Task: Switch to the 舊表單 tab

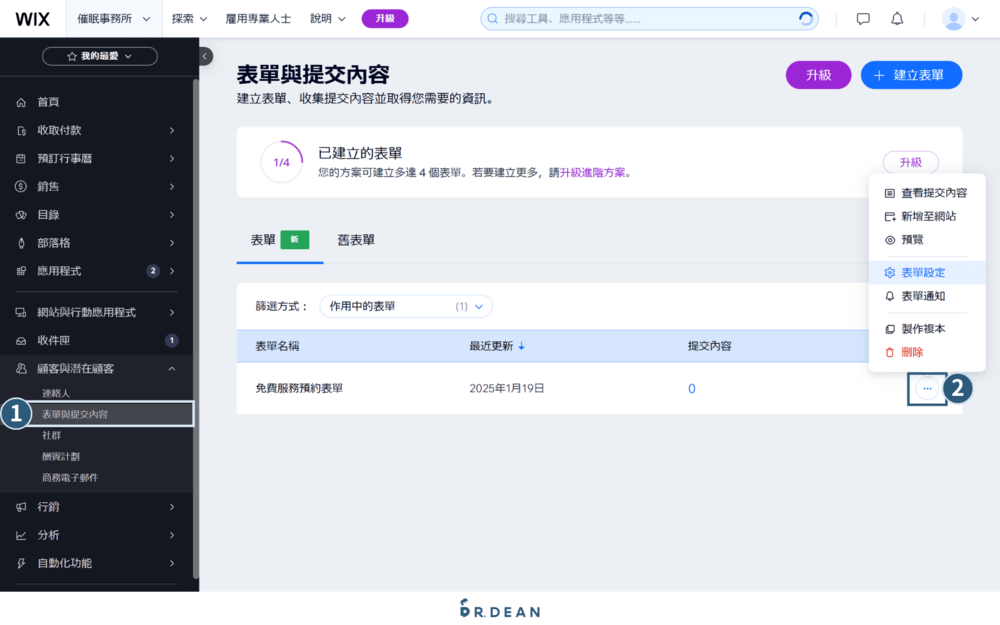Action: click(x=357, y=240)
